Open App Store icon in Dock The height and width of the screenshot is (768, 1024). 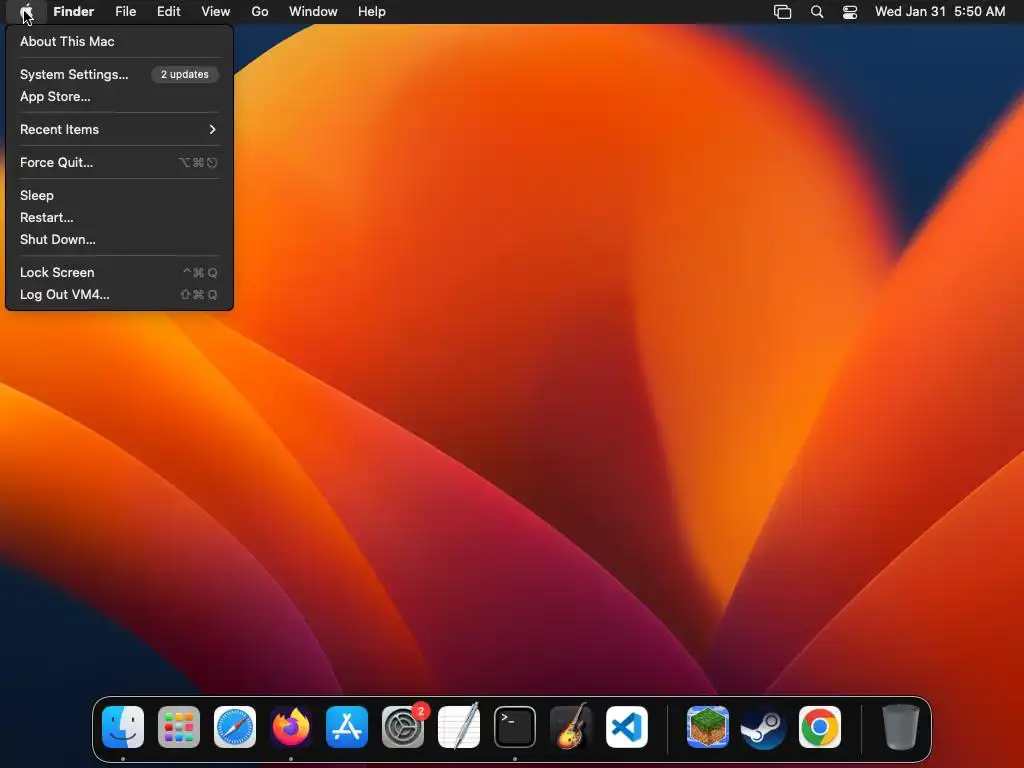click(347, 727)
